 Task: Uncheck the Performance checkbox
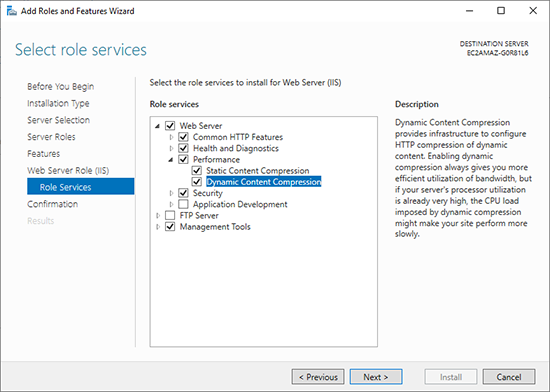[x=183, y=159]
